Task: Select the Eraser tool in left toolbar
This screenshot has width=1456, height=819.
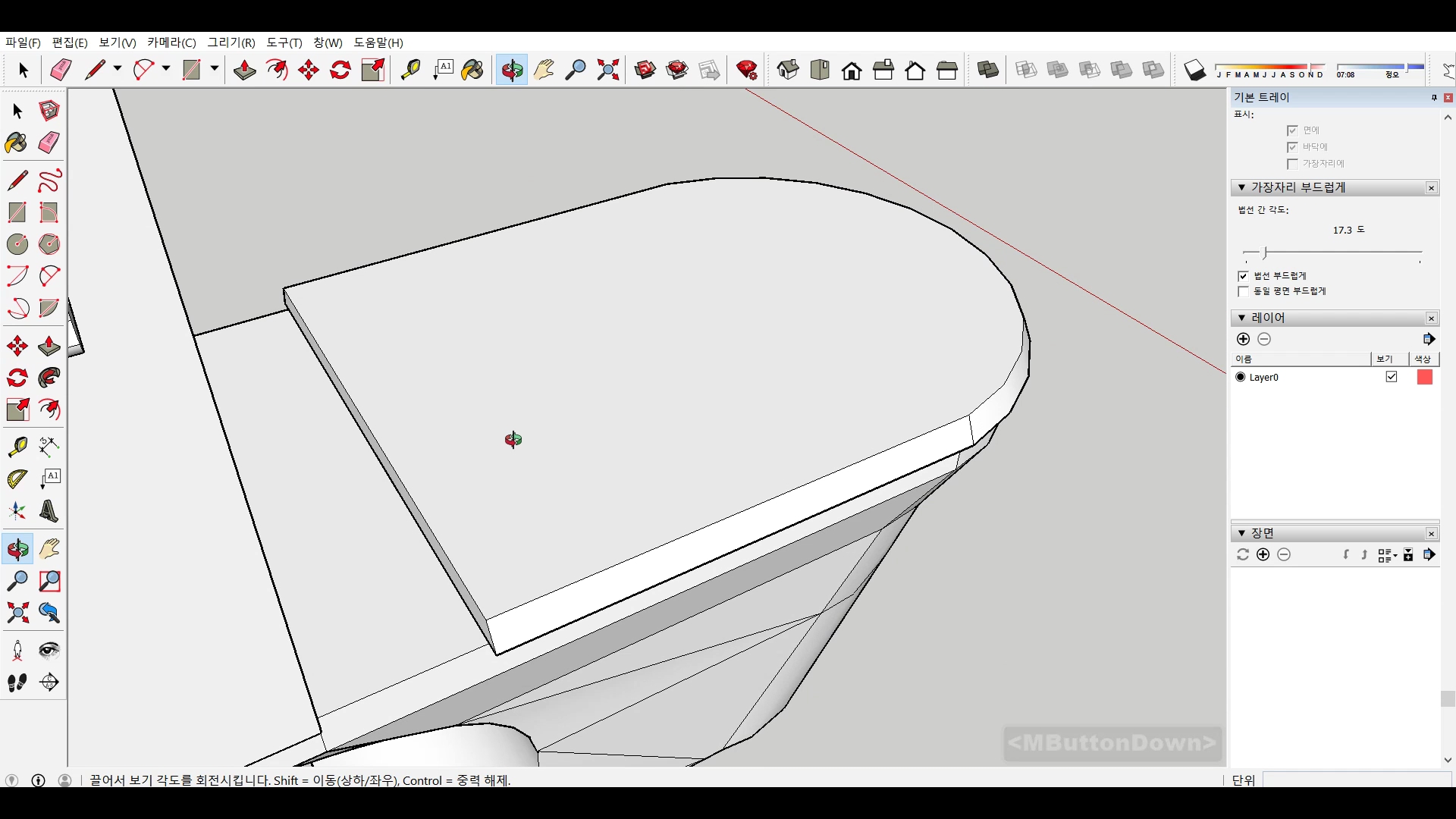Action: [49, 143]
